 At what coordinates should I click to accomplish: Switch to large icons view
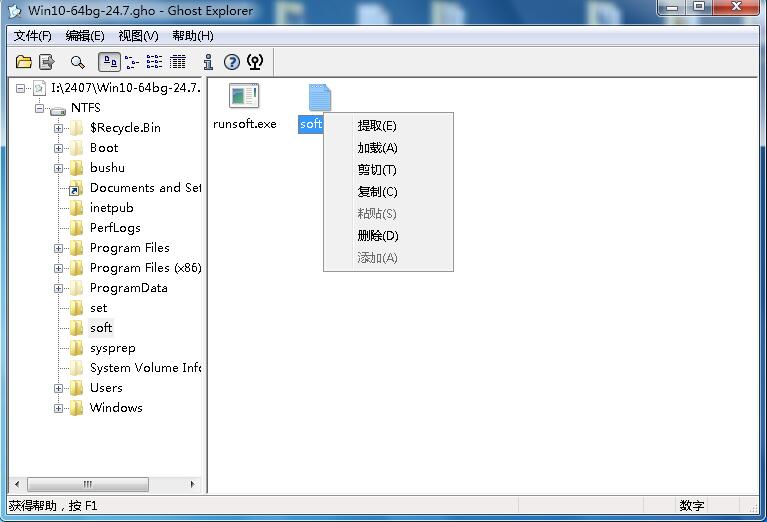110,62
